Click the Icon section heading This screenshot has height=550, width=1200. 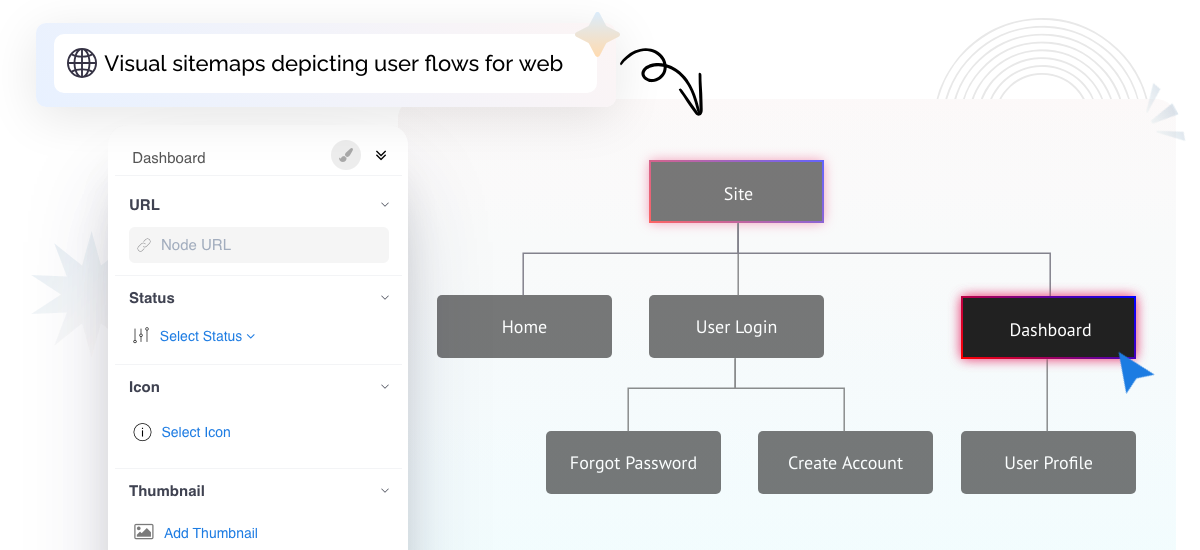[x=144, y=387]
